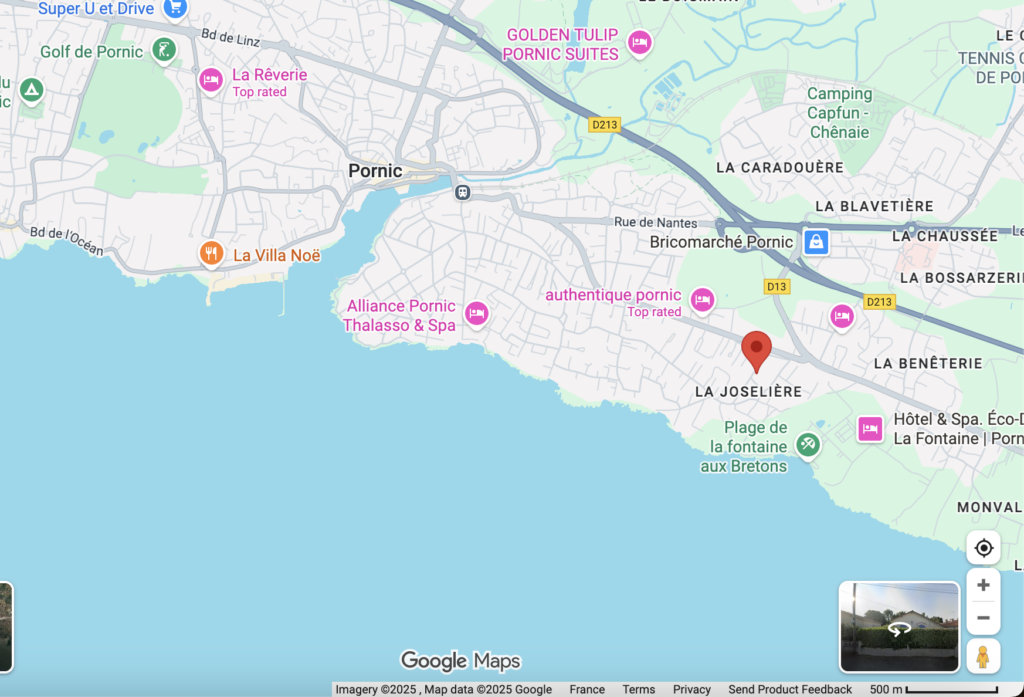Image resolution: width=1024 pixels, height=697 pixels.
Task: Zoom out with the minus button
Action: point(983,619)
